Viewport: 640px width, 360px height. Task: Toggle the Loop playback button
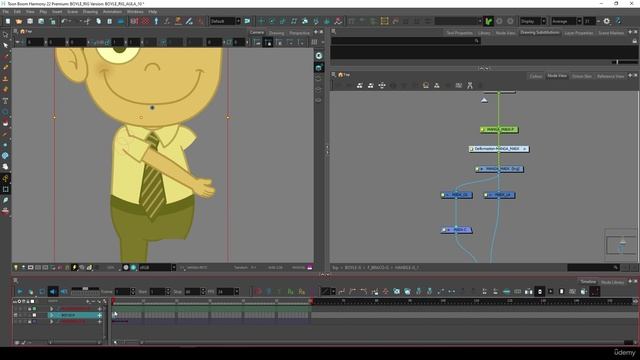tap(42, 291)
